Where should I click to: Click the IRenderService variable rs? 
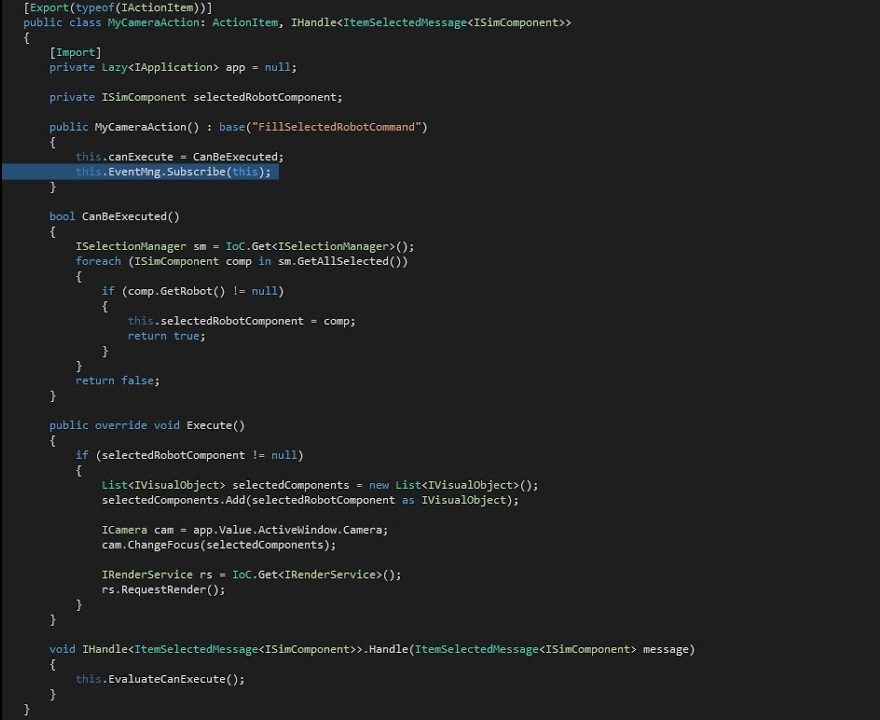click(x=205, y=574)
